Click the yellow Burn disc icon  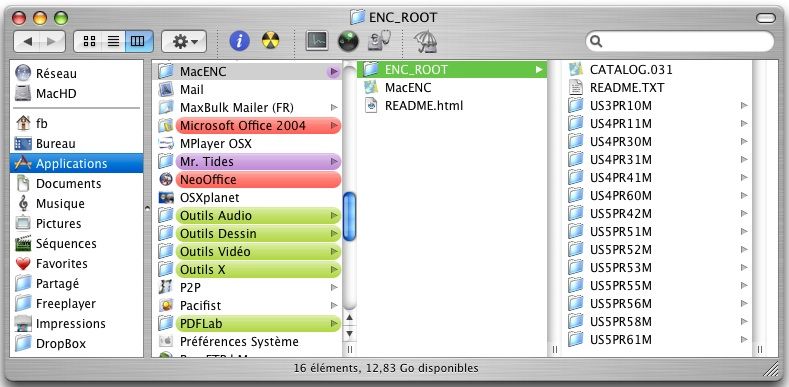pyautogui.click(x=271, y=40)
